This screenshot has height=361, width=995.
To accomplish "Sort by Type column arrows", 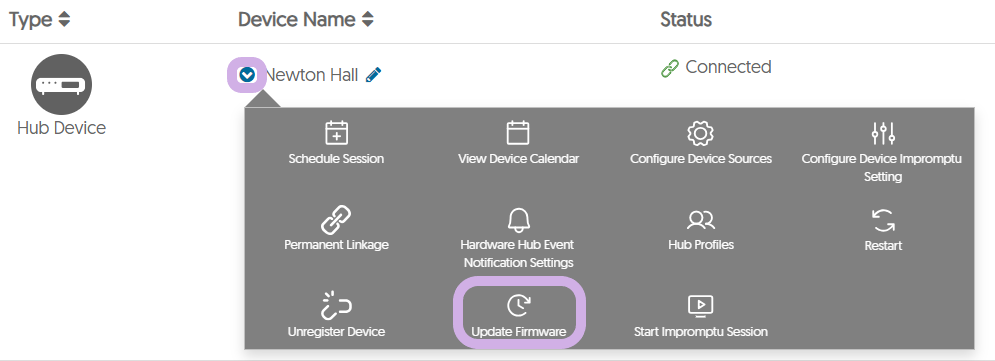I will point(63,20).
